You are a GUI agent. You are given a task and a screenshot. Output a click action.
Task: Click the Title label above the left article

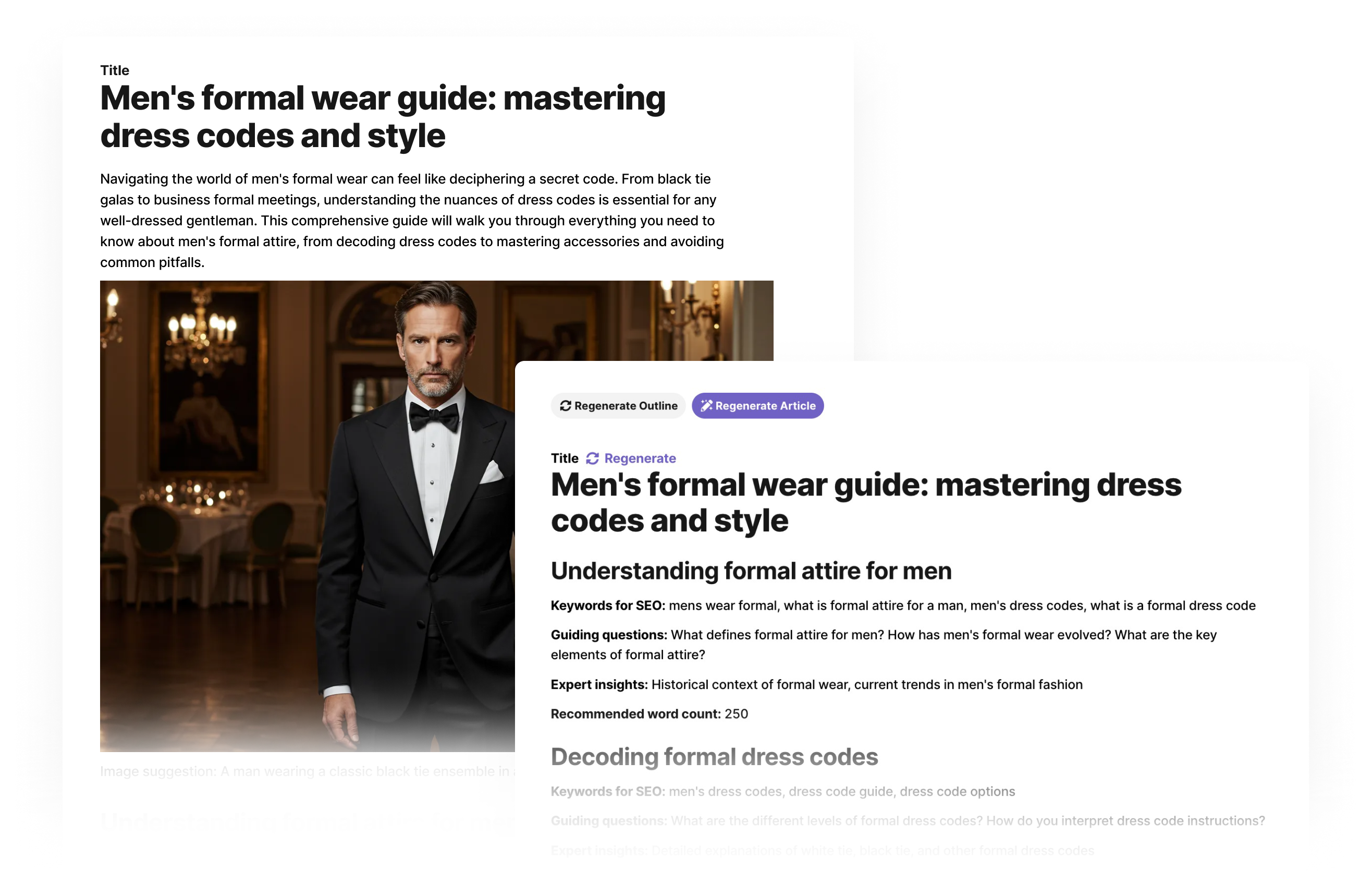pyautogui.click(x=115, y=70)
